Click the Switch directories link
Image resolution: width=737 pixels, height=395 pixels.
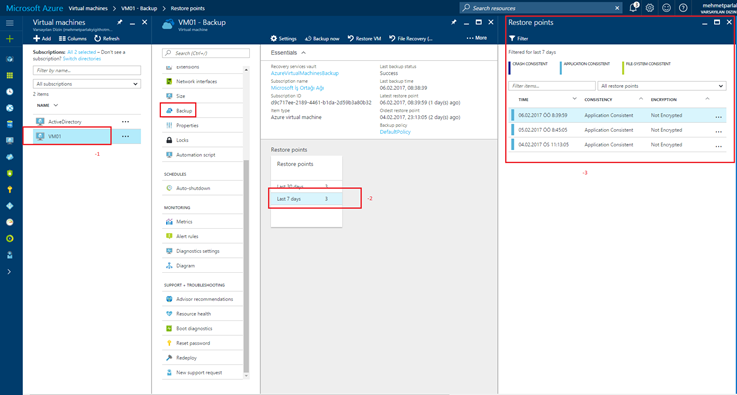[x=82, y=59]
